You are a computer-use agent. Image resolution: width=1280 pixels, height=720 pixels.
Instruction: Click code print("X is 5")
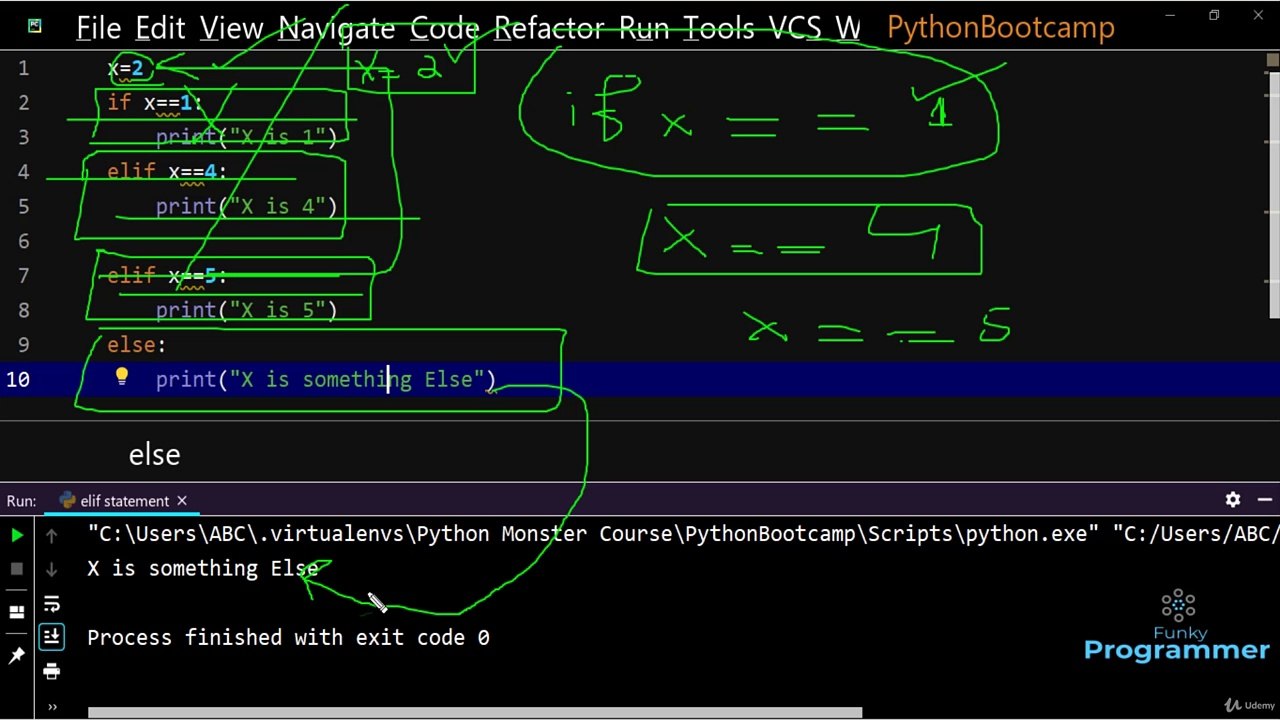pos(246,310)
